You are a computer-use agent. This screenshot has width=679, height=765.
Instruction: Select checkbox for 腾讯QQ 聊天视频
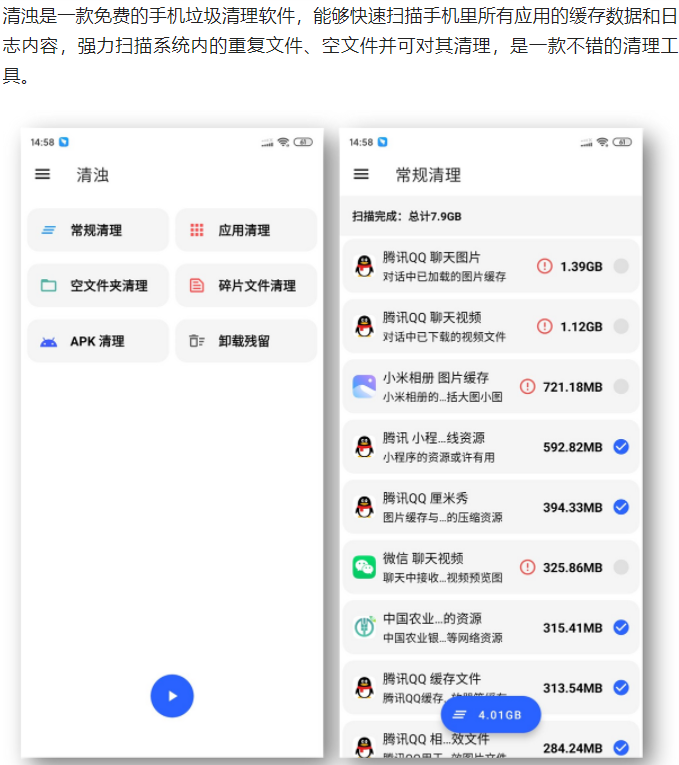point(621,326)
